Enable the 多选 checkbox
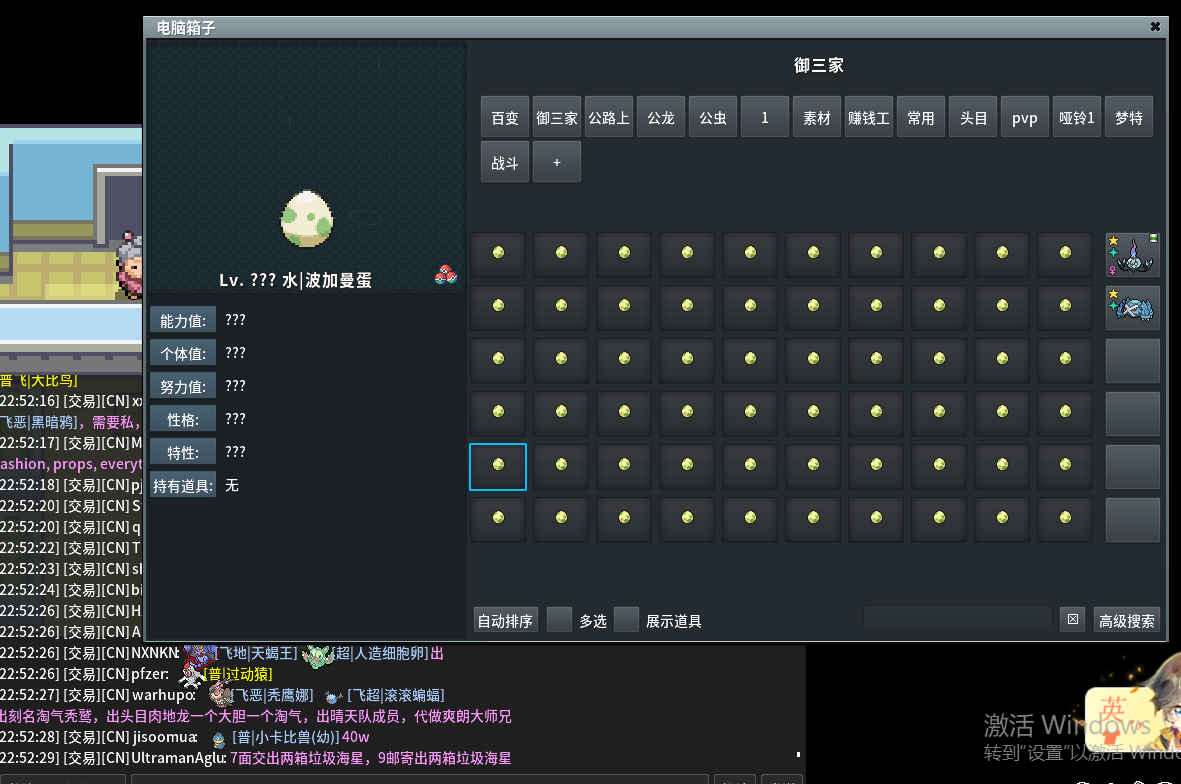 click(x=559, y=620)
